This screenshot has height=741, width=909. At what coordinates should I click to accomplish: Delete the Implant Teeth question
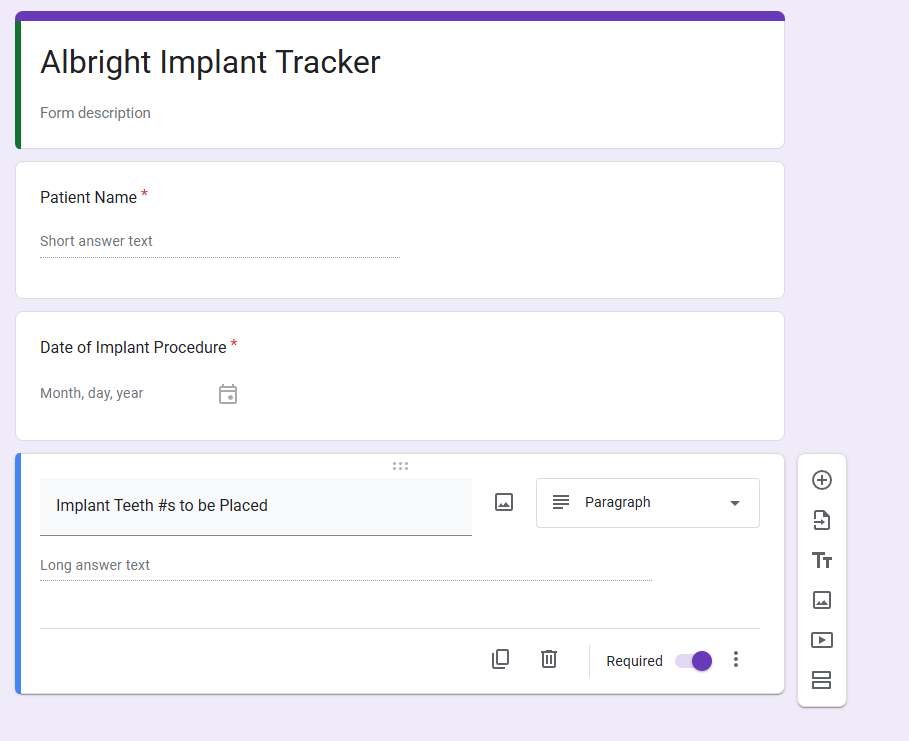(549, 659)
